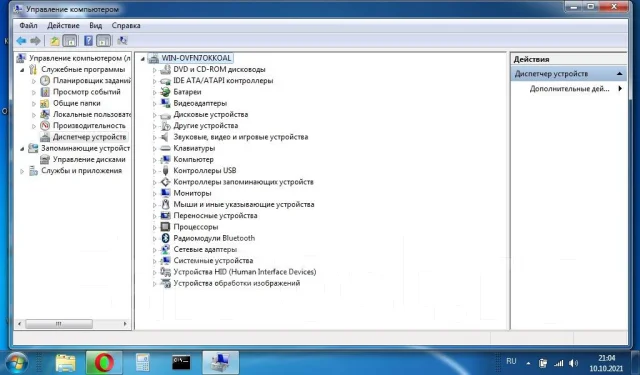Click the Контроллеры USB icon
This screenshot has height=375, width=640.
165,171
